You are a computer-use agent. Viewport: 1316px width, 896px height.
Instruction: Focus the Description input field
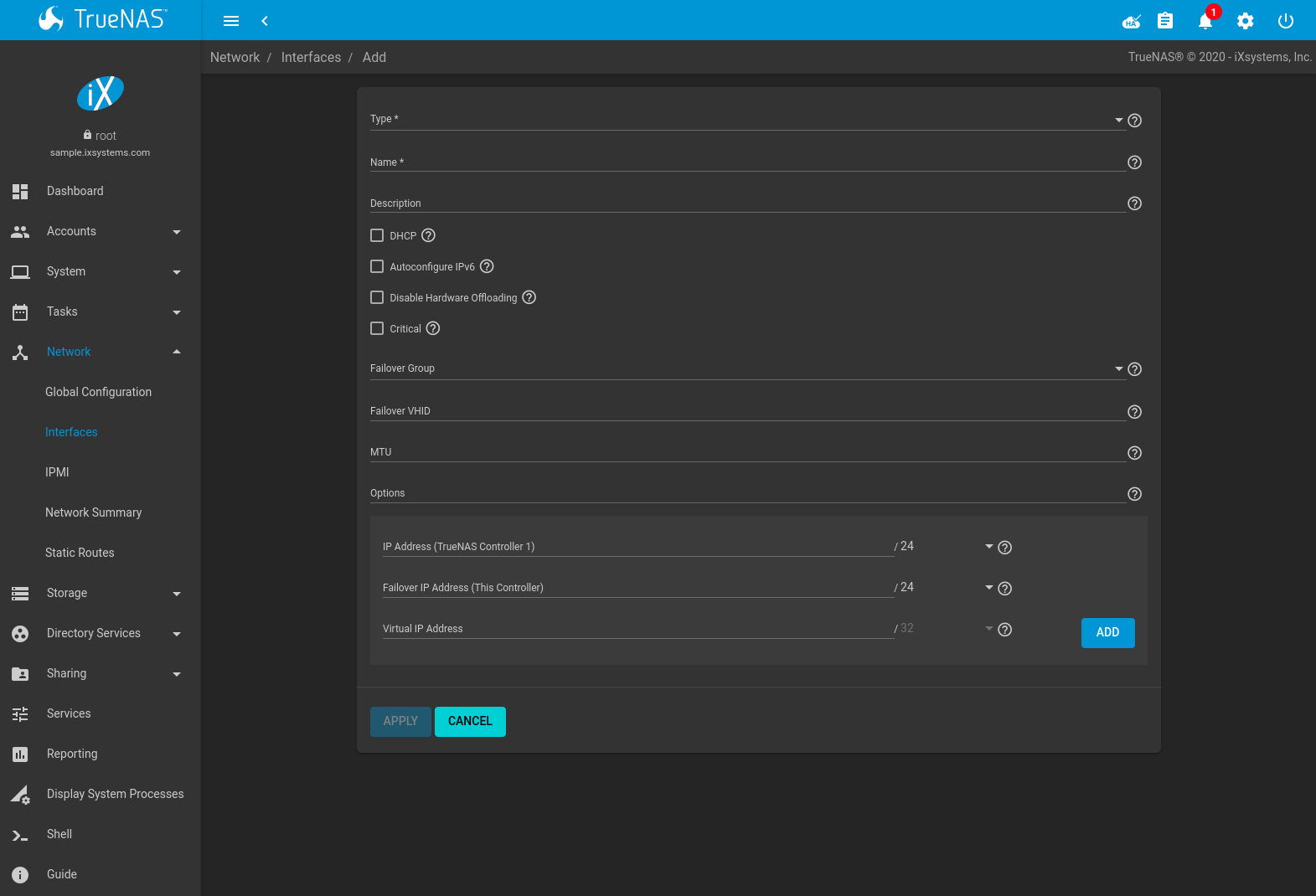(x=747, y=203)
